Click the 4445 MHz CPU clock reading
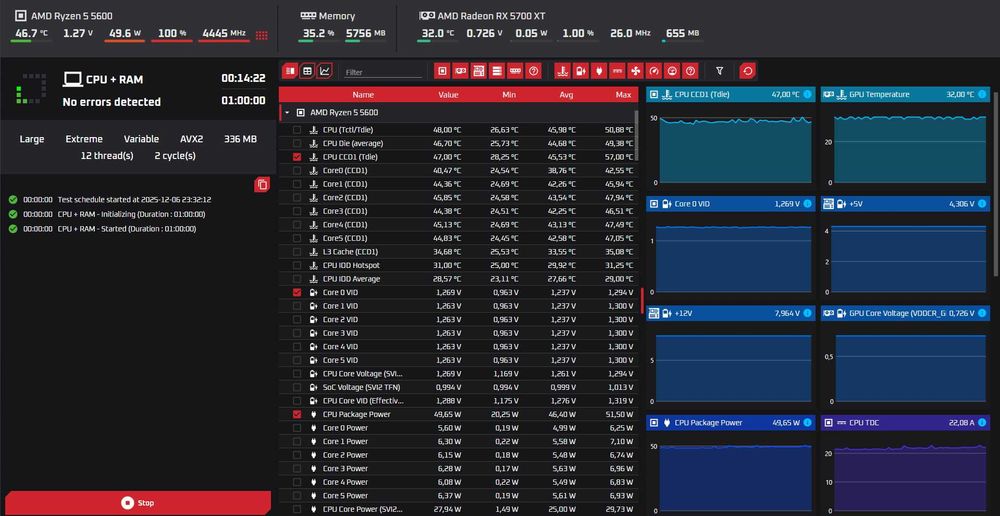 (223, 33)
